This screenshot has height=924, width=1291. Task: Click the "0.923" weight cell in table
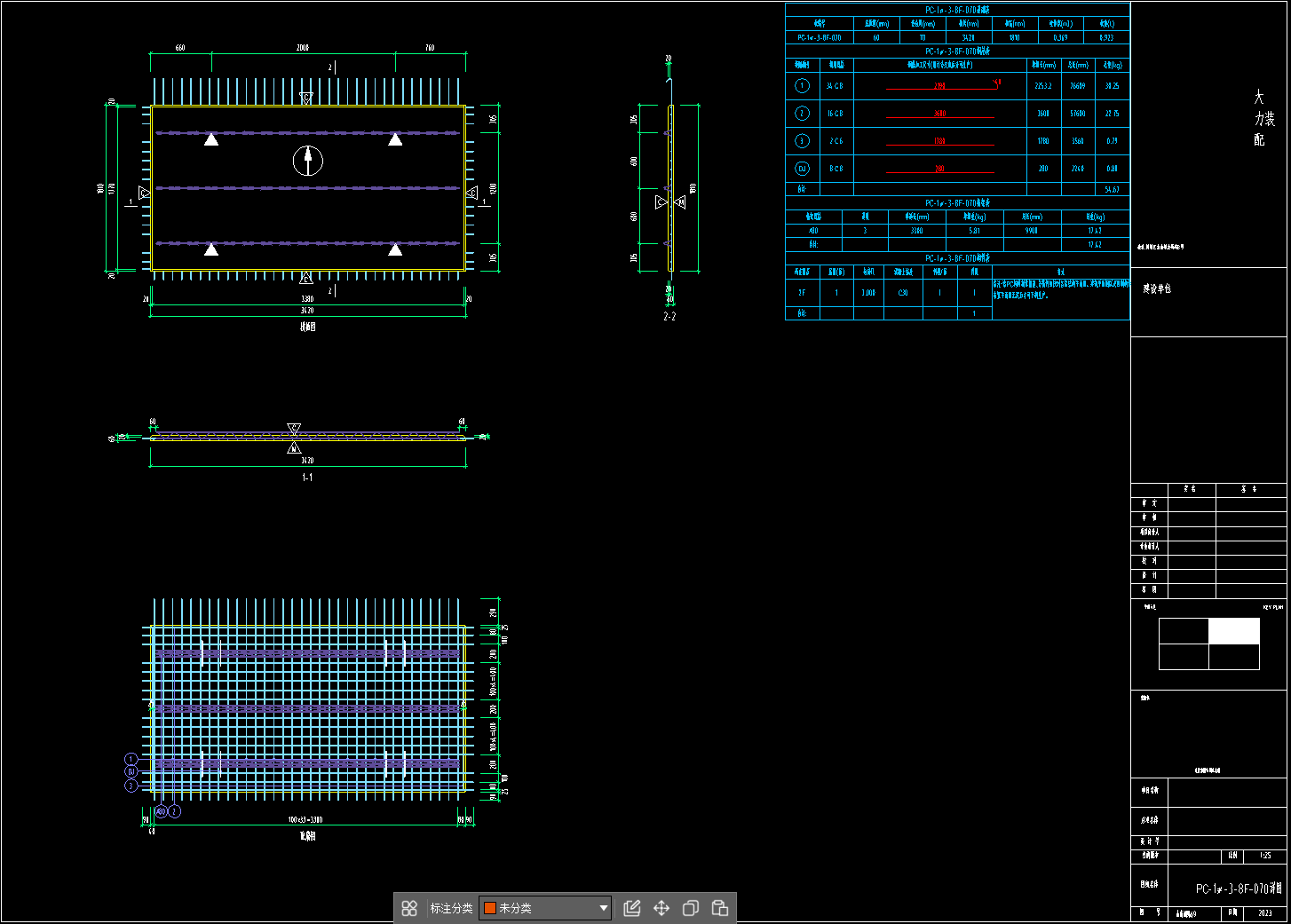tap(1106, 37)
